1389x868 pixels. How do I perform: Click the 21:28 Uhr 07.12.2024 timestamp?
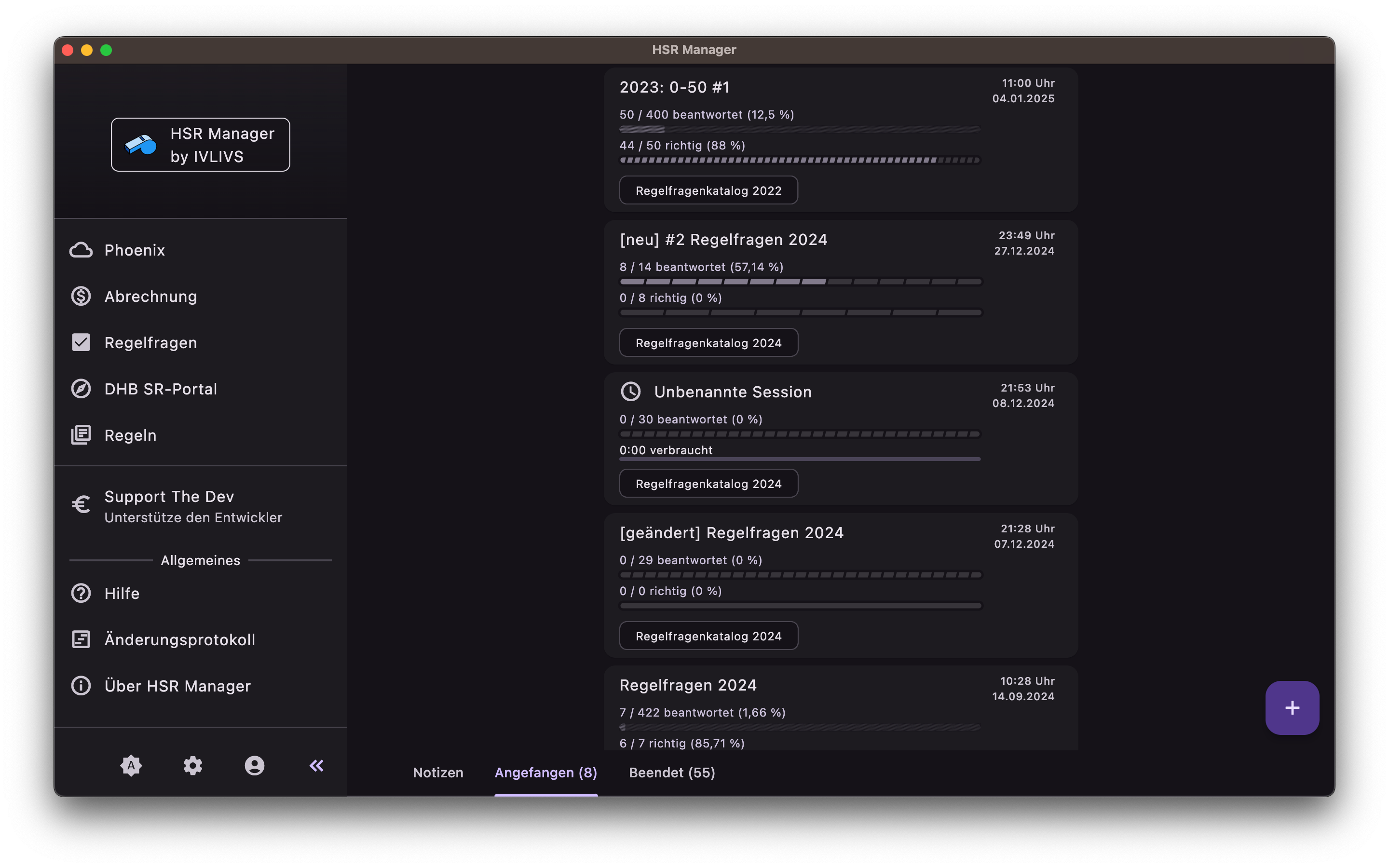click(x=1024, y=536)
